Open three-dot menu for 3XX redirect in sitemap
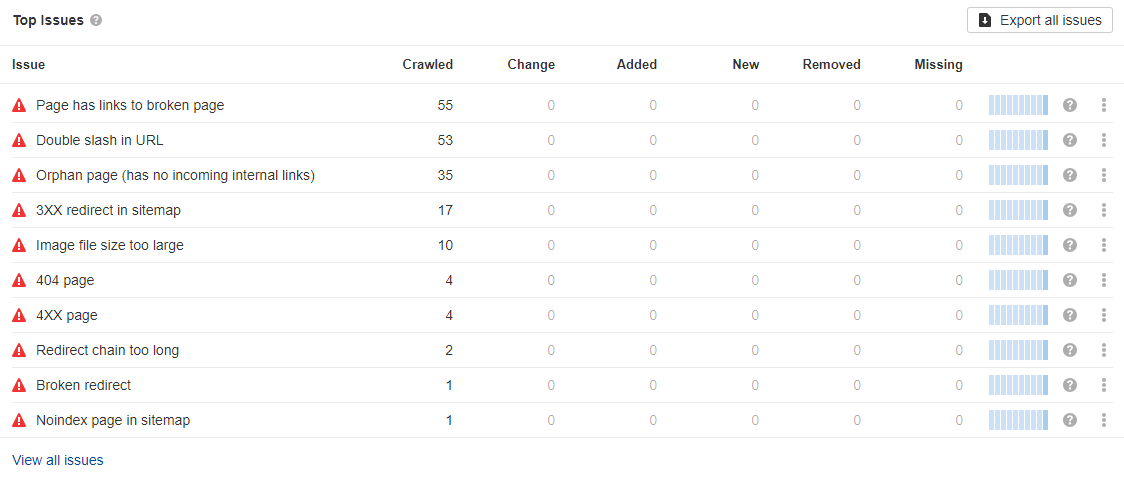The height and width of the screenshot is (483, 1124). click(x=1104, y=210)
